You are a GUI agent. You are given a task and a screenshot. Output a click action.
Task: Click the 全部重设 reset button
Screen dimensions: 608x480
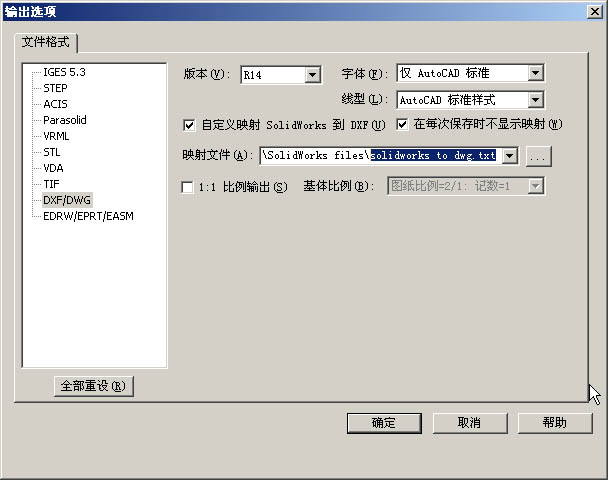(93, 386)
